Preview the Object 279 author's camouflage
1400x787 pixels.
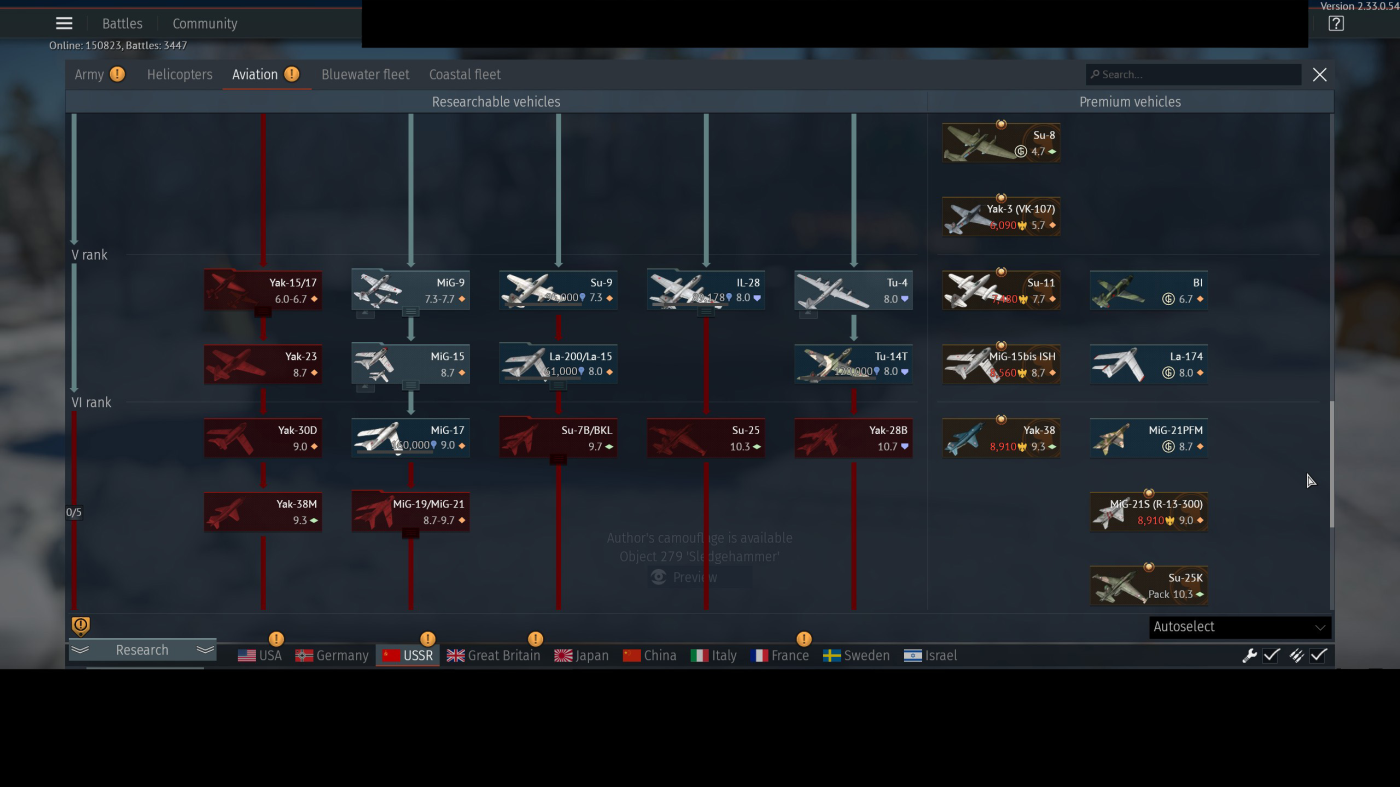pyautogui.click(x=685, y=577)
